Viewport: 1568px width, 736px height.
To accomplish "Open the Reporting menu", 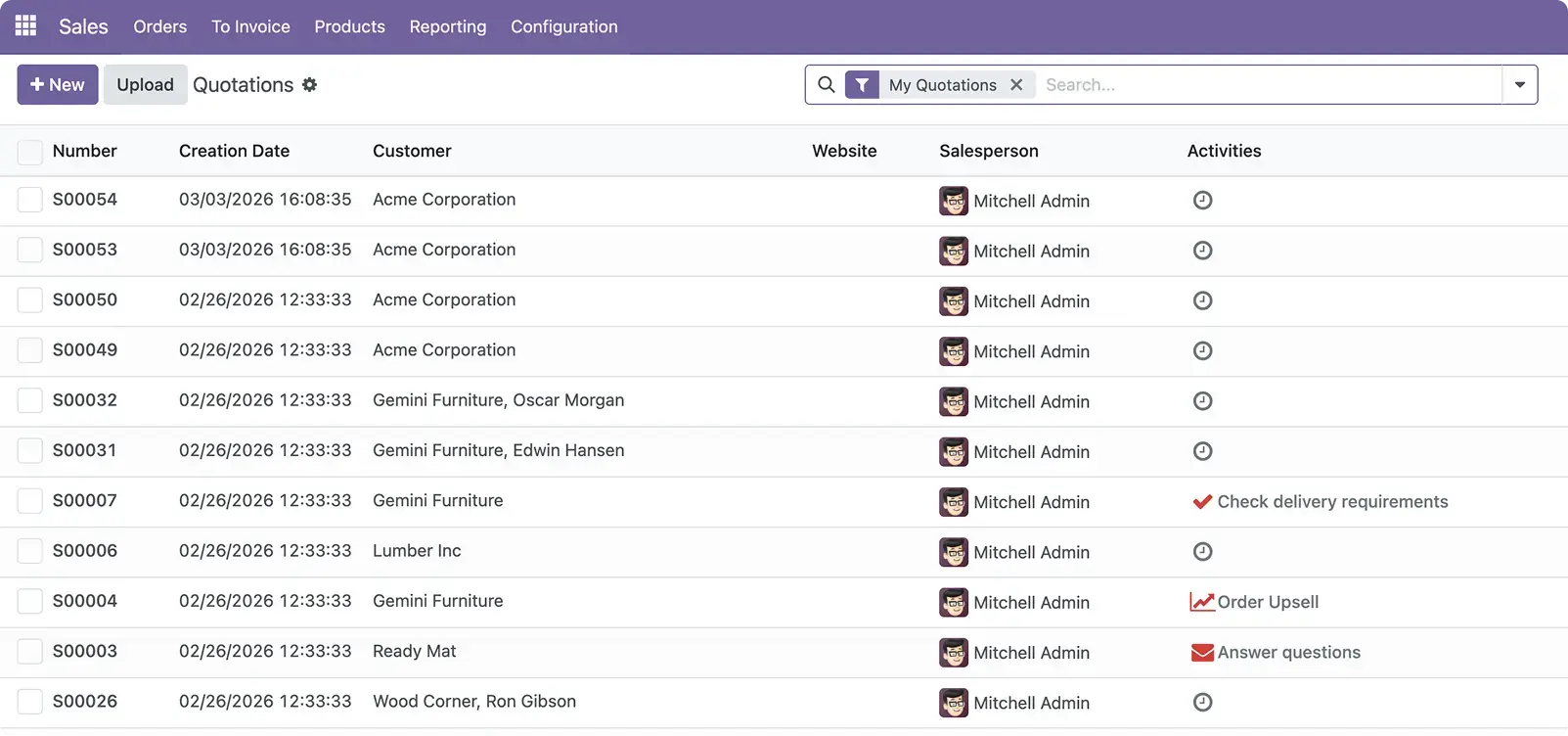I will 447,26.
